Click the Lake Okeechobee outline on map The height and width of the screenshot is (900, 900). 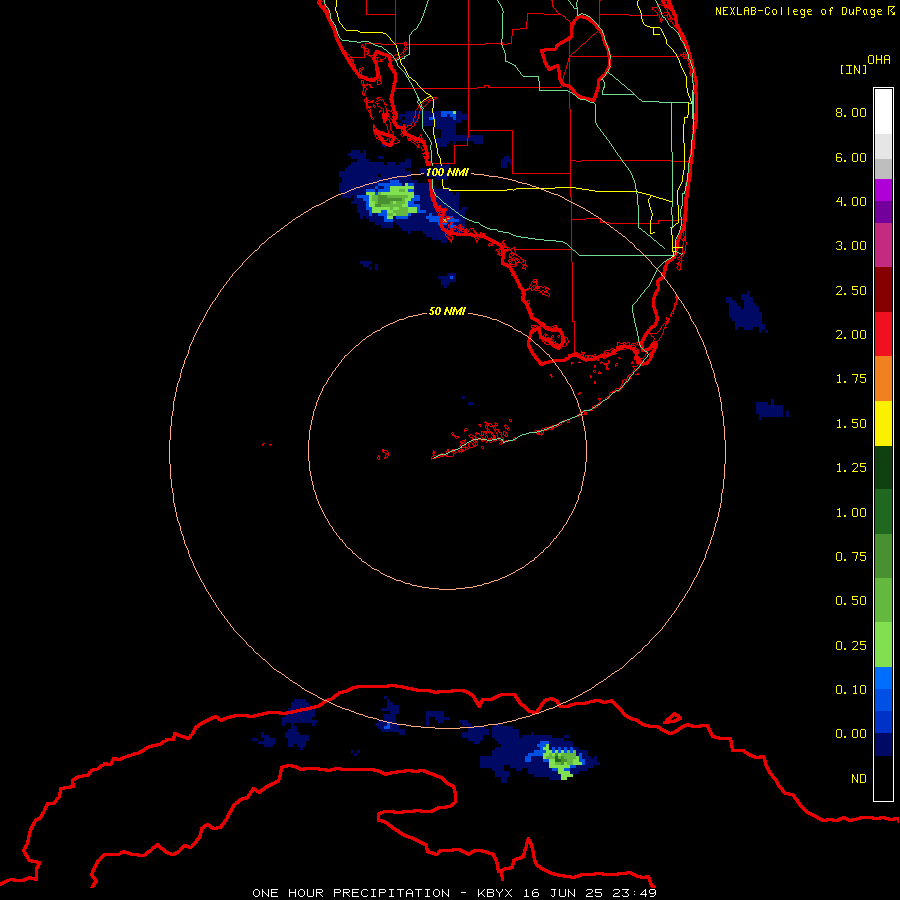pyautogui.click(x=576, y=57)
